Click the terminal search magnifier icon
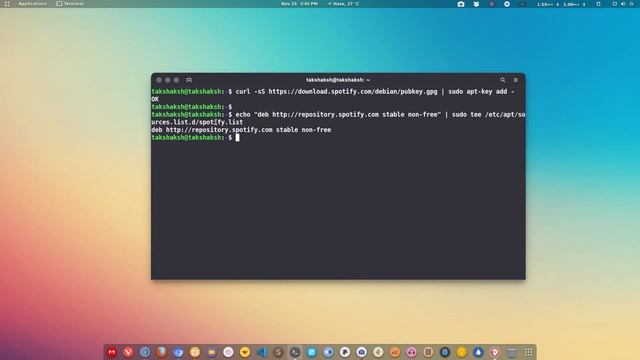 coord(503,80)
